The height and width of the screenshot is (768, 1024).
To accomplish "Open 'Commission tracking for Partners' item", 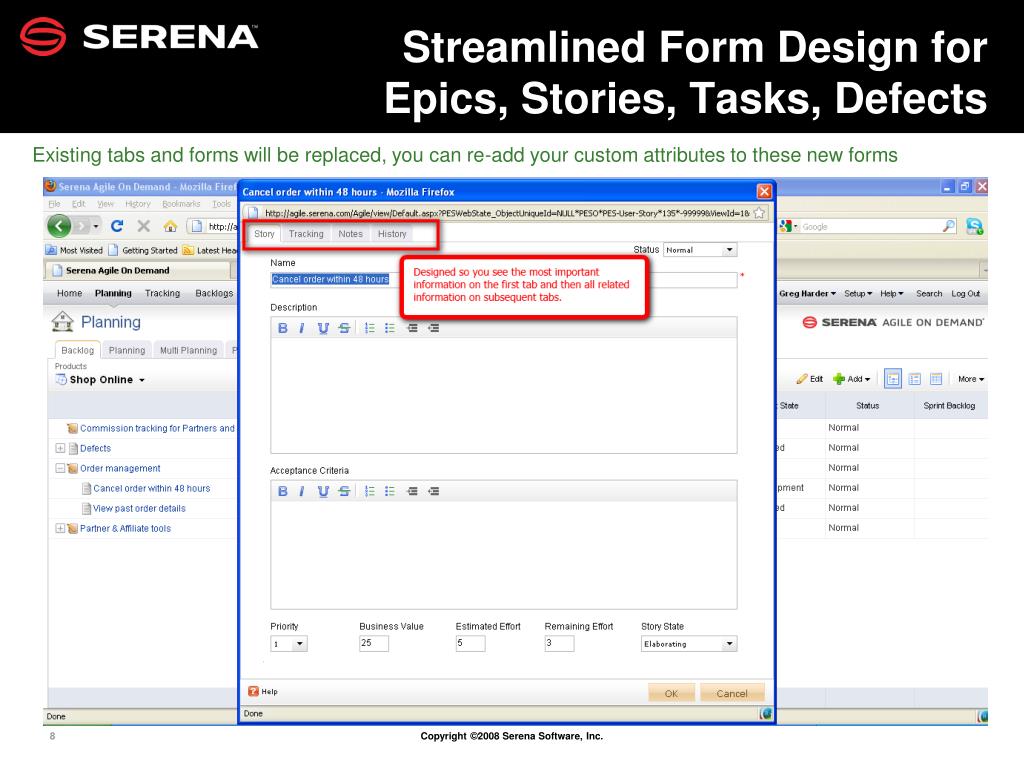I will click(x=157, y=428).
